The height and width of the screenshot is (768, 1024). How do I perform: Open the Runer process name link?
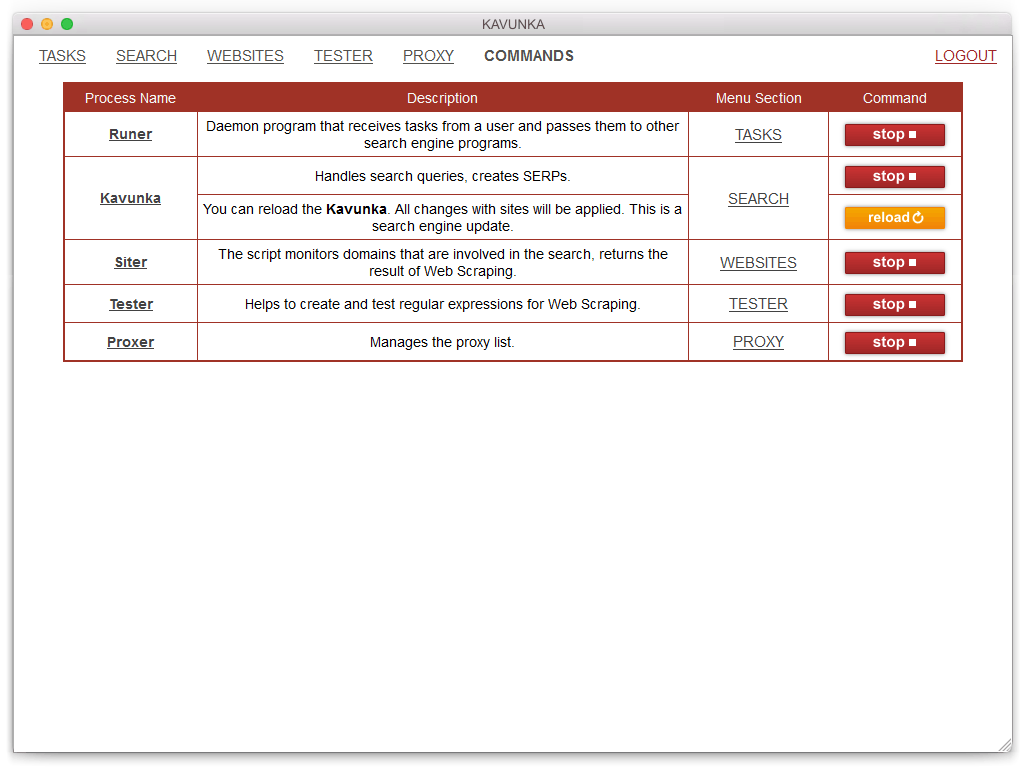click(x=130, y=135)
